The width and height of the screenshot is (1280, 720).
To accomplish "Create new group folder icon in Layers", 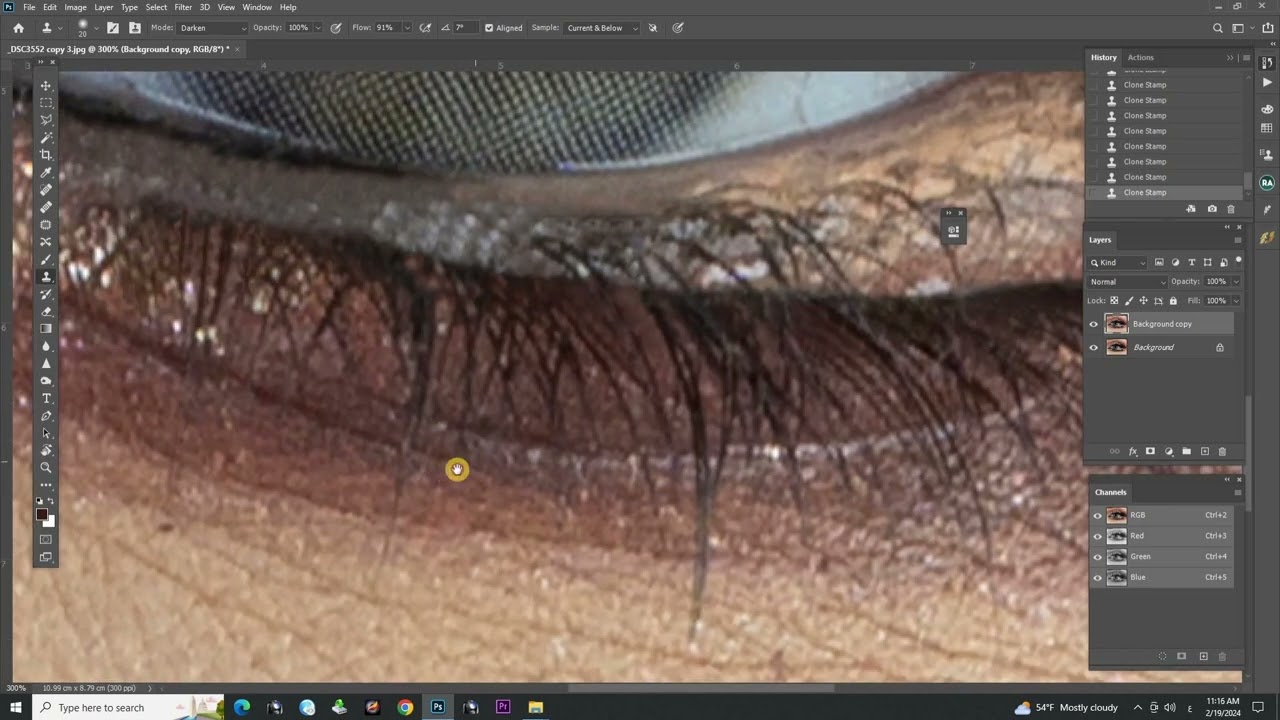I will click(1187, 452).
